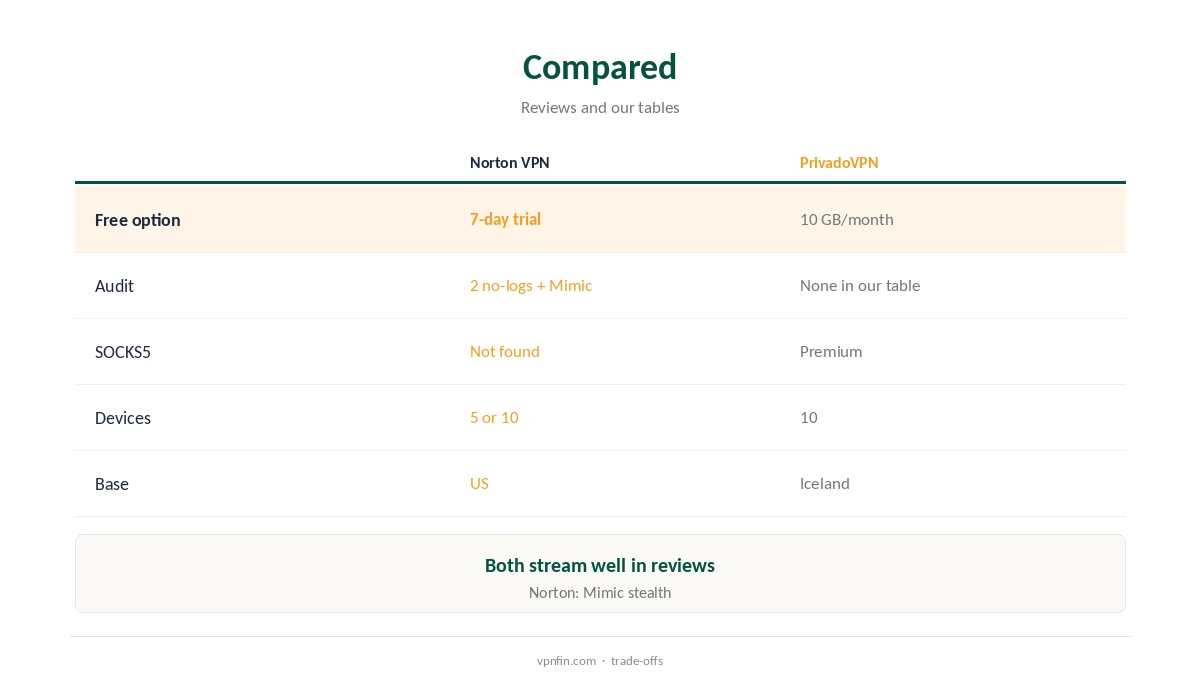Screen dimensions: 1200x680
Task: Click the Devices row label
Action: click(123, 418)
